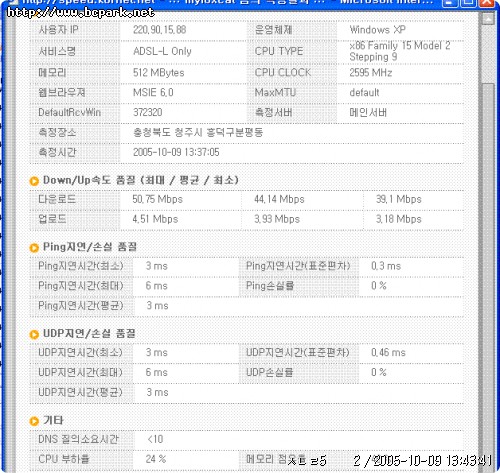The height and width of the screenshot is (473, 500).
Task: Click the UDP지연/손실 품질 section heading
Action: pos(89,334)
